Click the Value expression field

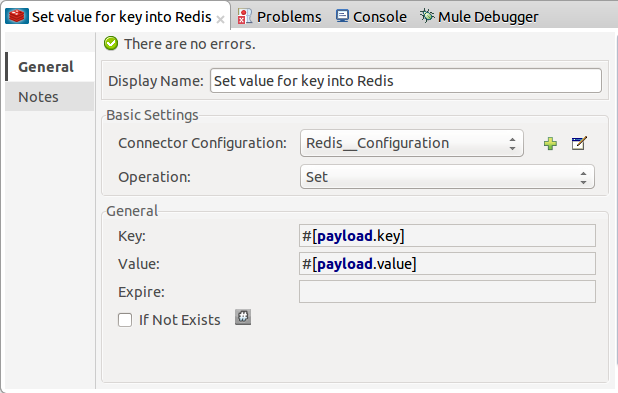point(447,264)
